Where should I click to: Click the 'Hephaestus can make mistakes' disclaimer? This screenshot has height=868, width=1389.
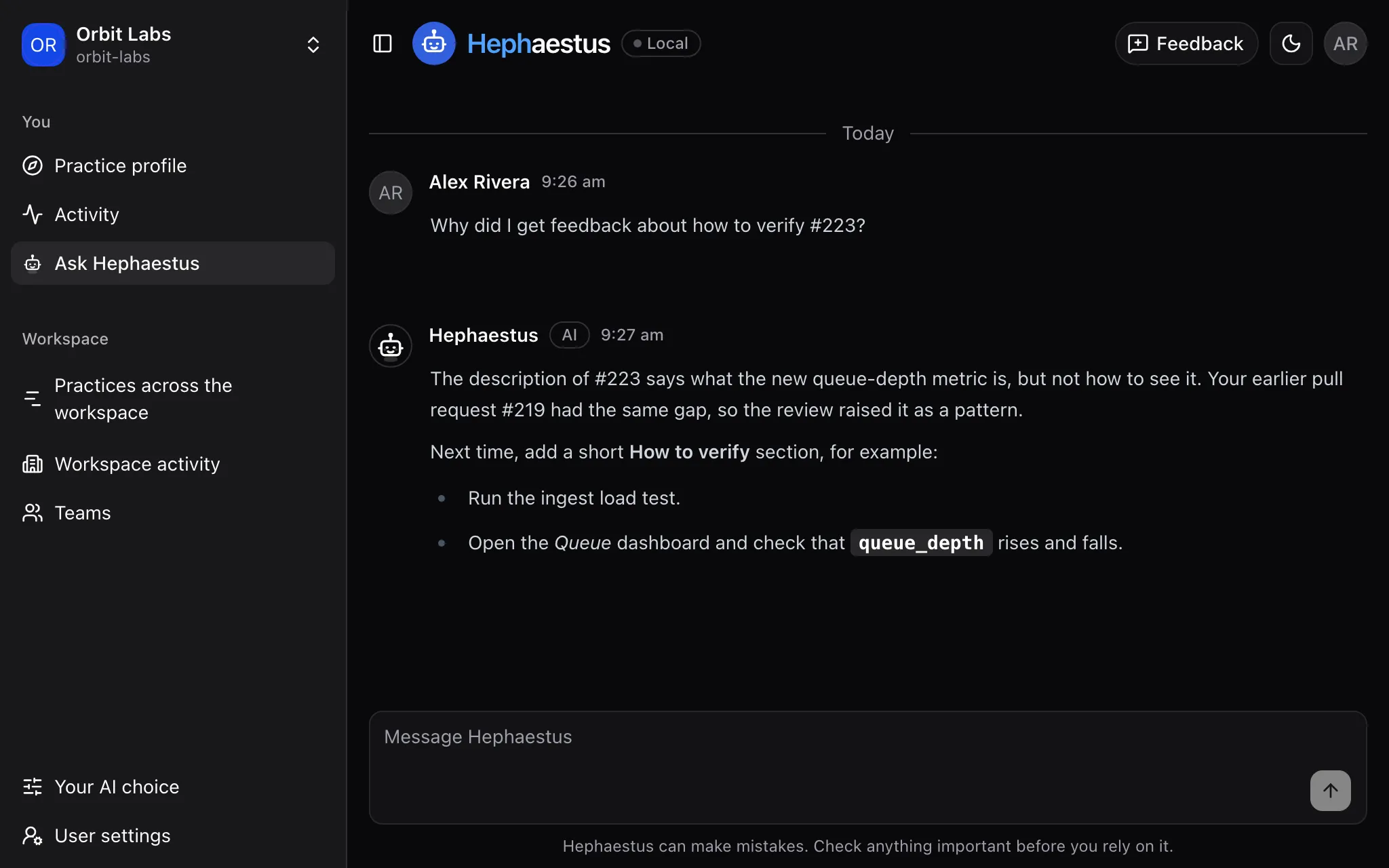coord(867,846)
